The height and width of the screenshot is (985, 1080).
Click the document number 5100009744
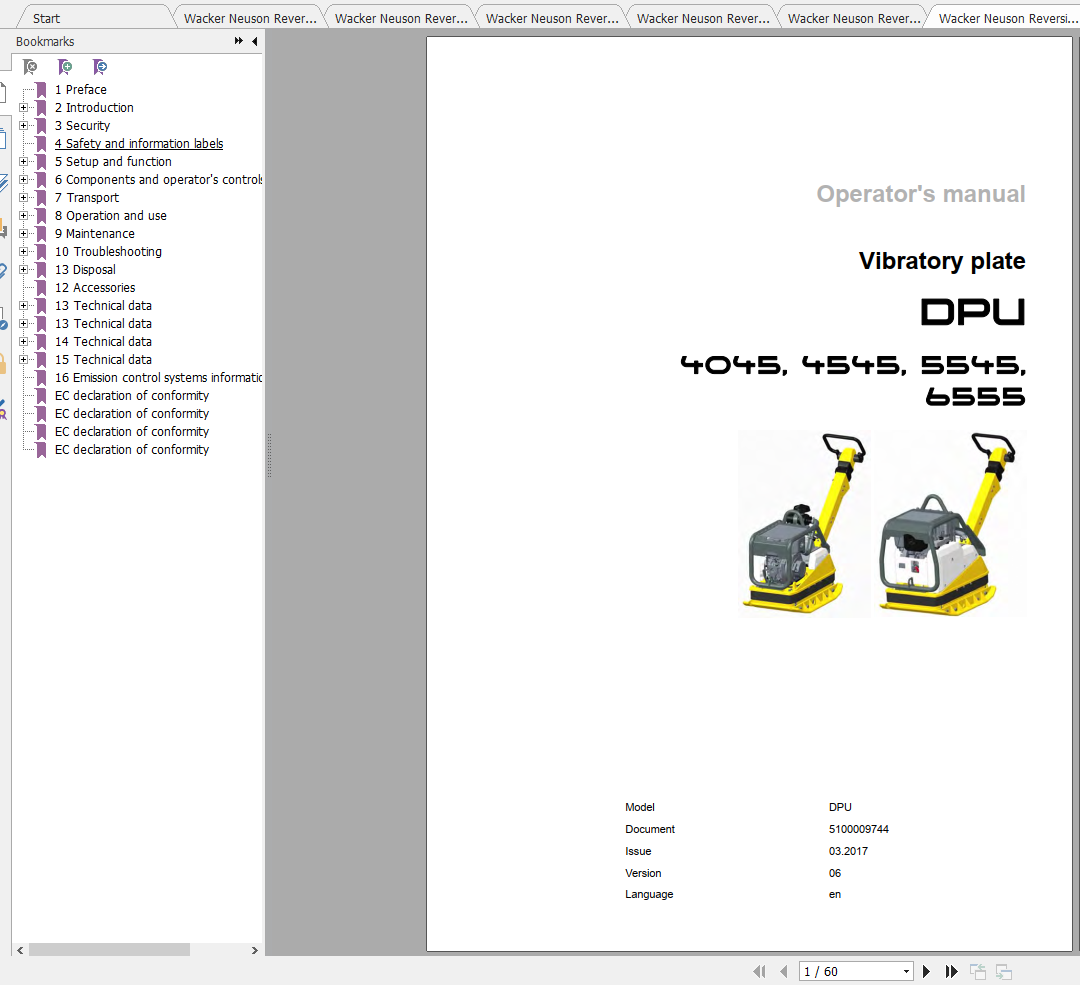coord(859,829)
